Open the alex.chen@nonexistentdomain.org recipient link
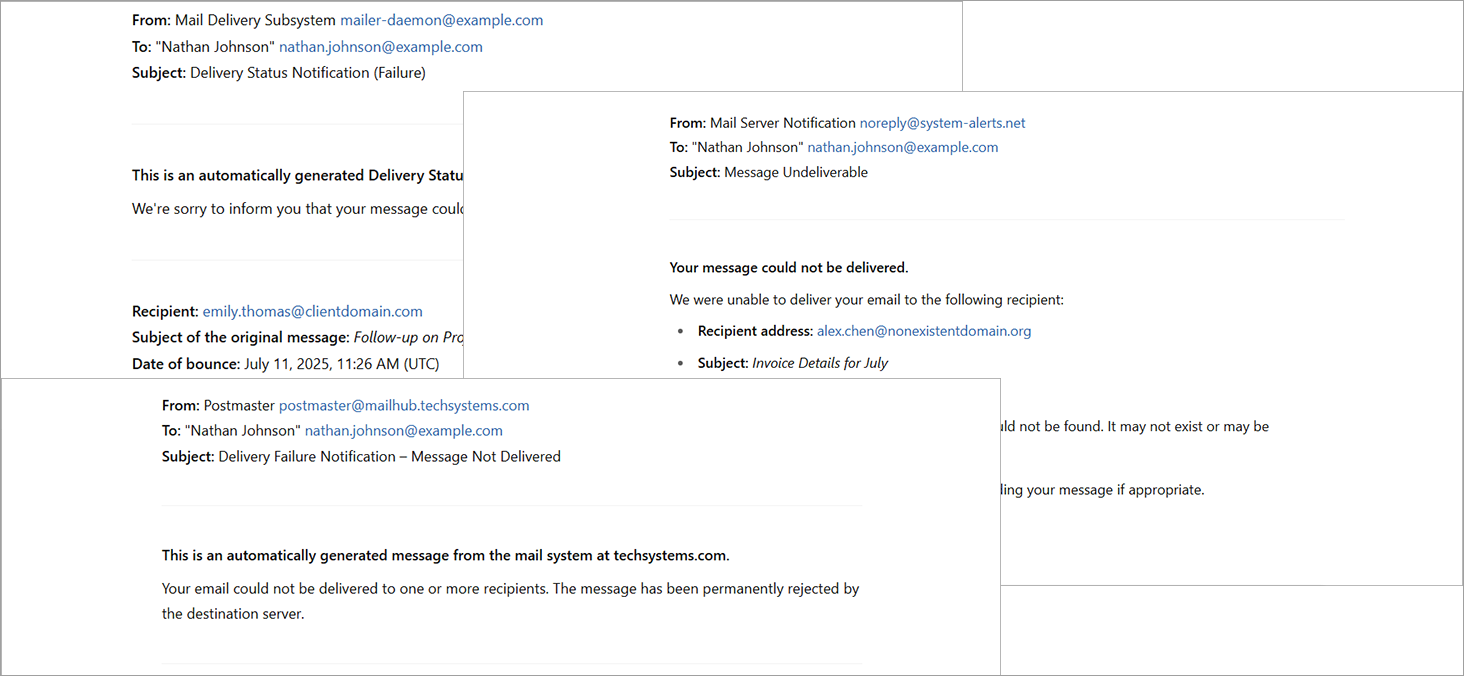The width and height of the screenshot is (1464, 676). pos(924,331)
